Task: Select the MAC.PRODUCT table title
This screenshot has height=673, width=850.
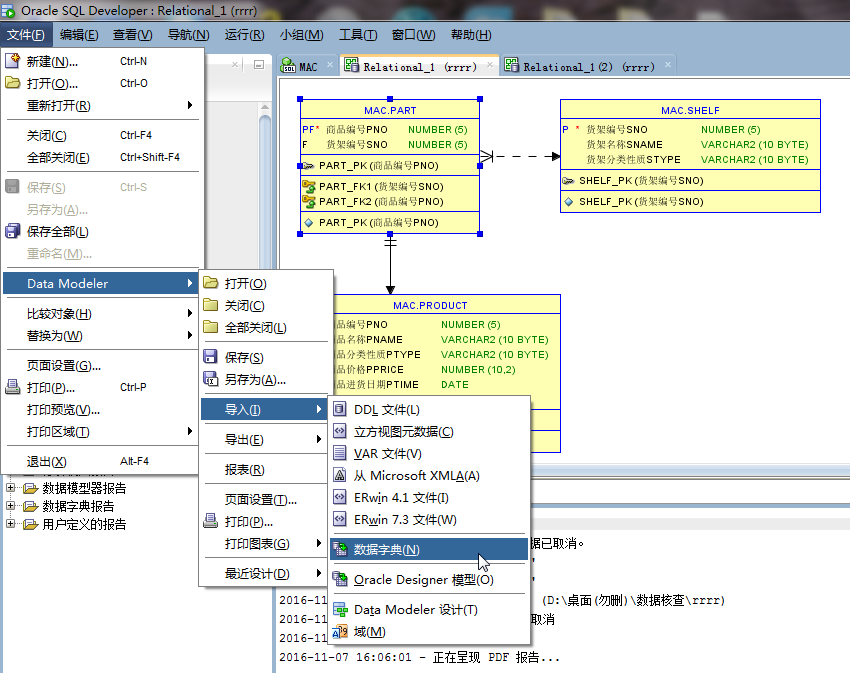Action: point(430,305)
